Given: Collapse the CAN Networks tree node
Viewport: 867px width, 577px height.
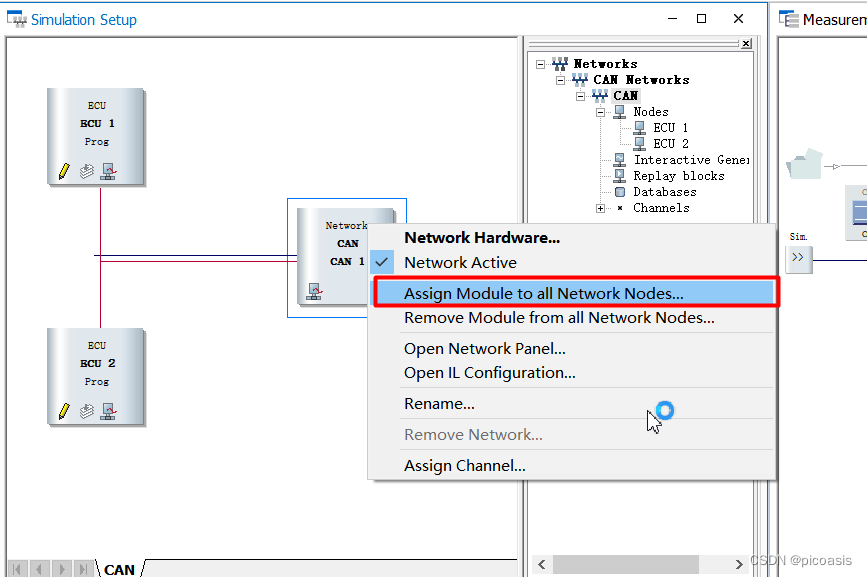Looking at the screenshot, I should pos(560,81).
